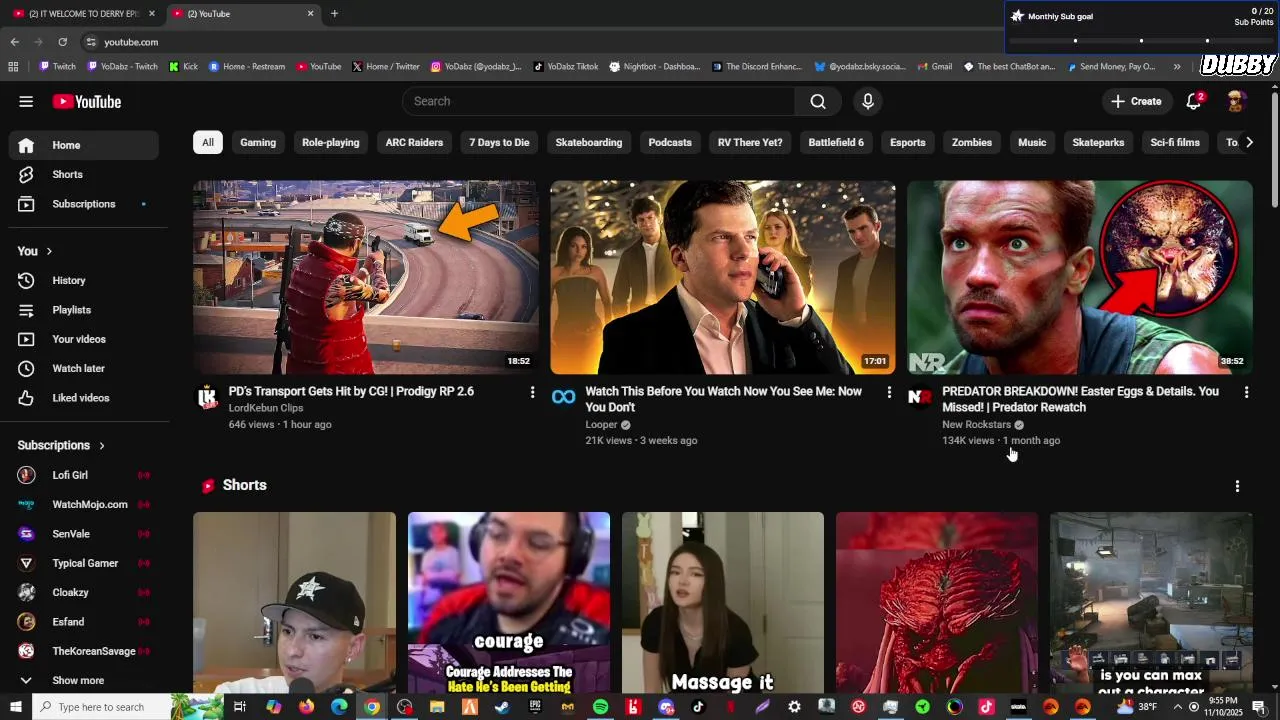Open the Gmail bookmark
The width and height of the screenshot is (1280, 720).
pos(935,67)
